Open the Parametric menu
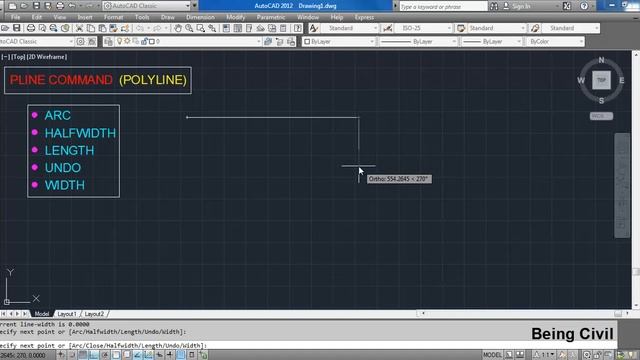 271,18
